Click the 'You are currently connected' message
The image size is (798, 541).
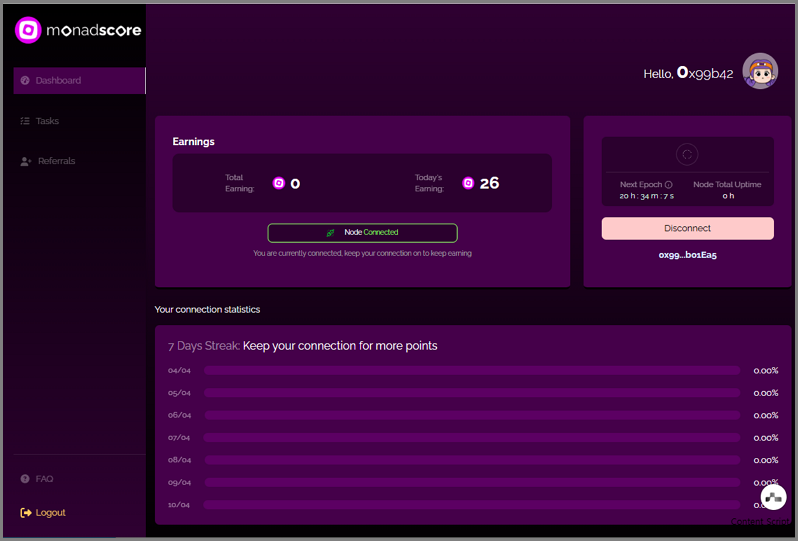click(x=362, y=253)
